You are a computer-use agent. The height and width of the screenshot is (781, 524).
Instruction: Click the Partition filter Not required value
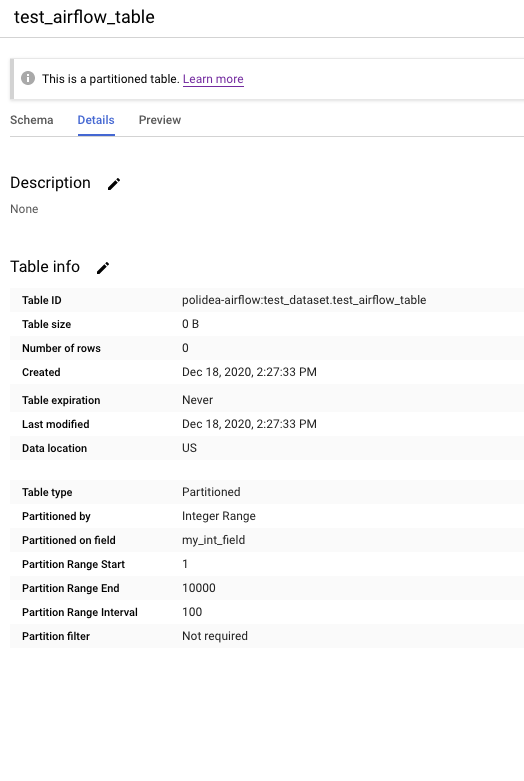pos(215,636)
